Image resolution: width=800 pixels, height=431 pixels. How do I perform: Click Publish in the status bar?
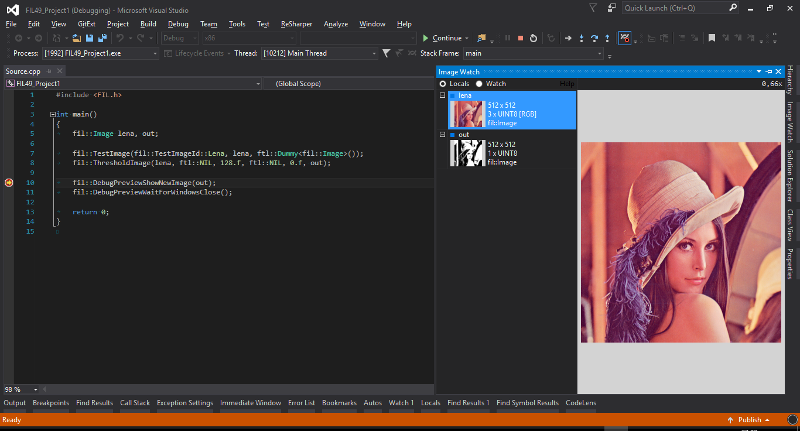point(749,420)
